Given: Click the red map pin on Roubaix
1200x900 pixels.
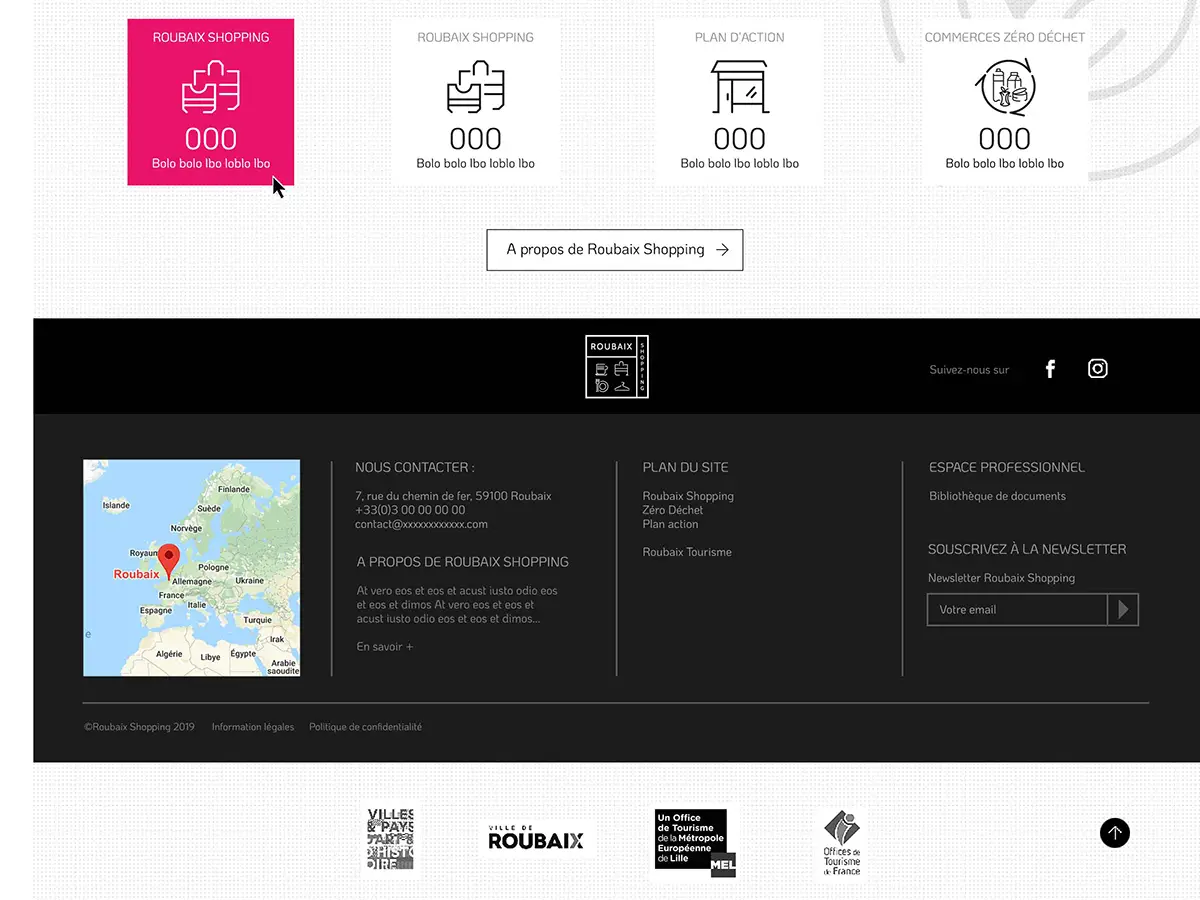Looking at the screenshot, I should click(x=169, y=560).
